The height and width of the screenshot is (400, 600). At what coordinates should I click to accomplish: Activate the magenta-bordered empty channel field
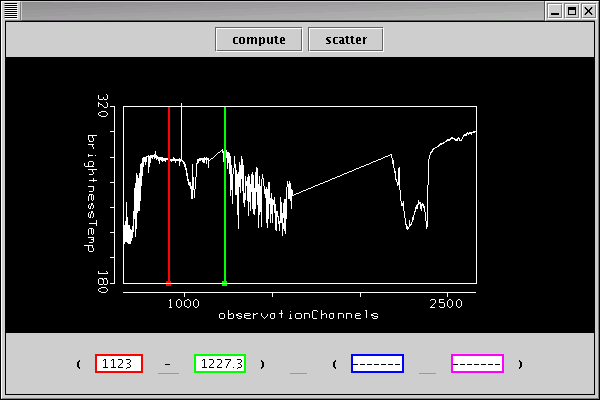[x=478, y=363]
